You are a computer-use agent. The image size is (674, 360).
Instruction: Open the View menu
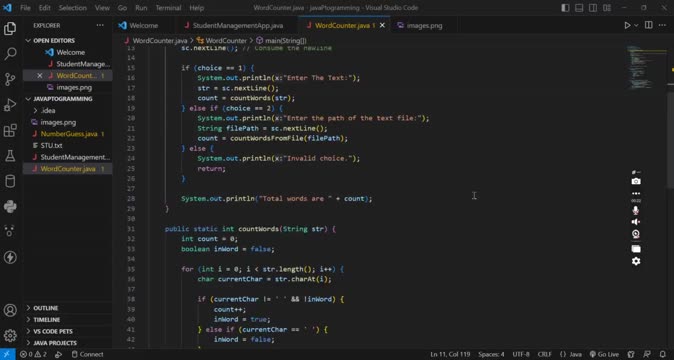pos(102,8)
